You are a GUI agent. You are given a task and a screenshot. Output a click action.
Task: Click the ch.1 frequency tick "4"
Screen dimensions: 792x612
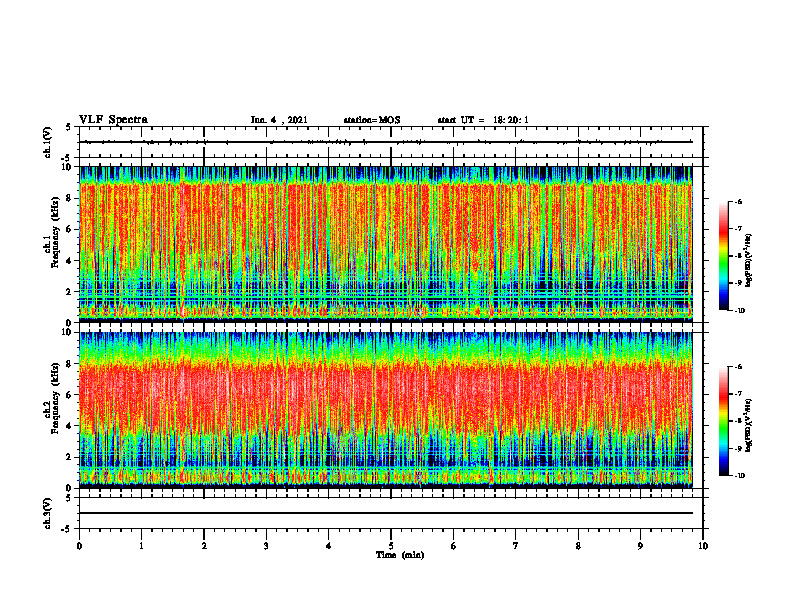[70, 261]
